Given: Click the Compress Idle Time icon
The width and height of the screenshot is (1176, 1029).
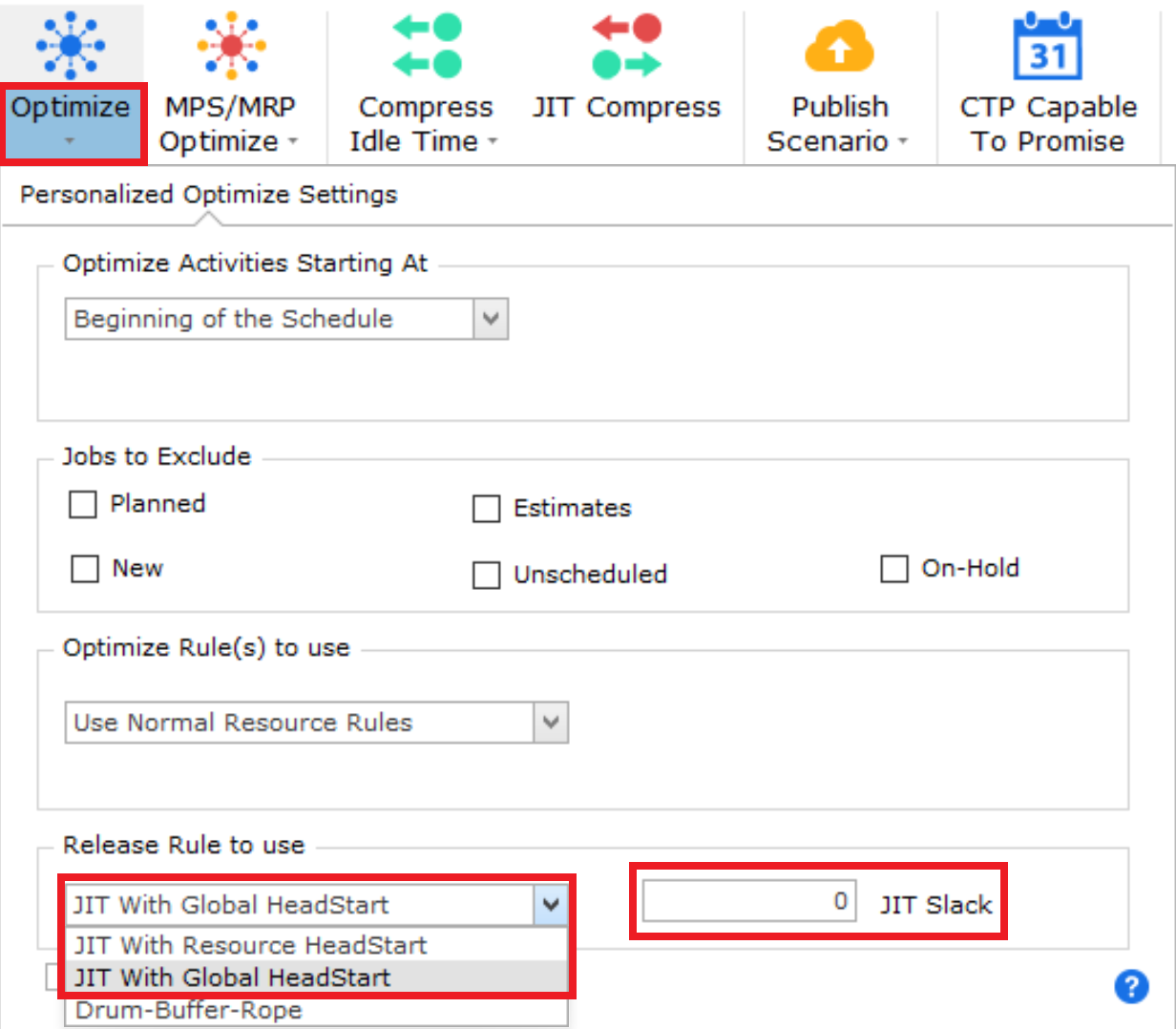Looking at the screenshot, I should (x=427, y=45).
